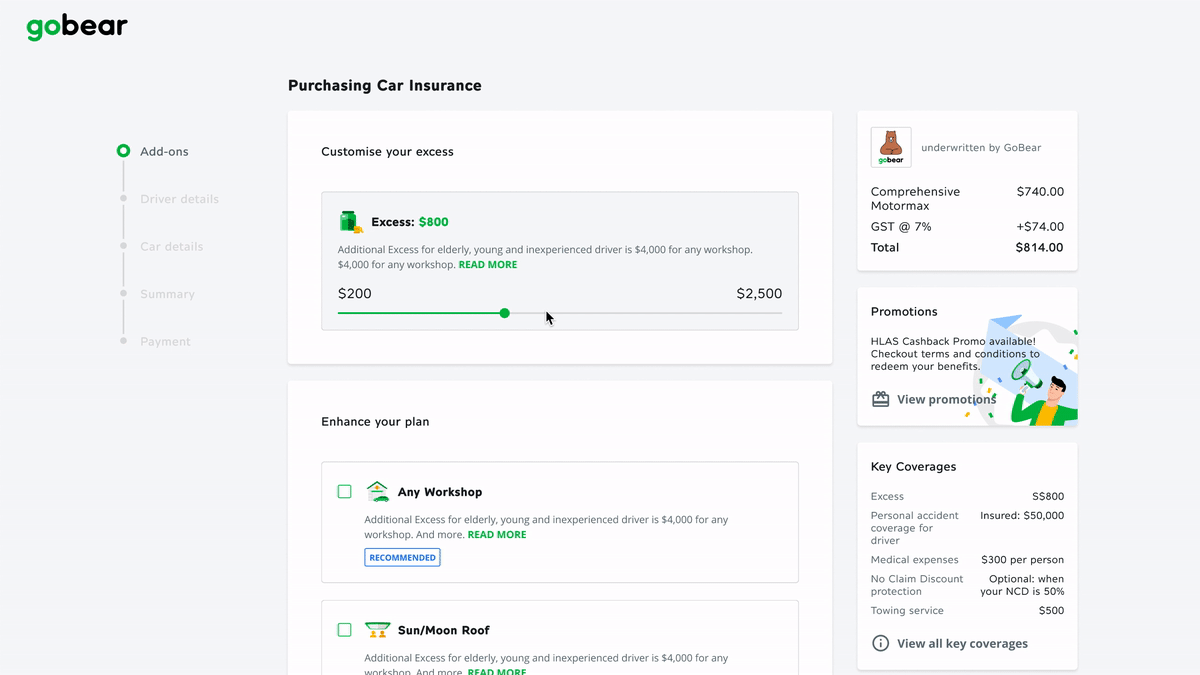Viewport: 1200px width, 675px height.
Task: Tick the Any Workshop checkbox
Action: tap(344, 491)
